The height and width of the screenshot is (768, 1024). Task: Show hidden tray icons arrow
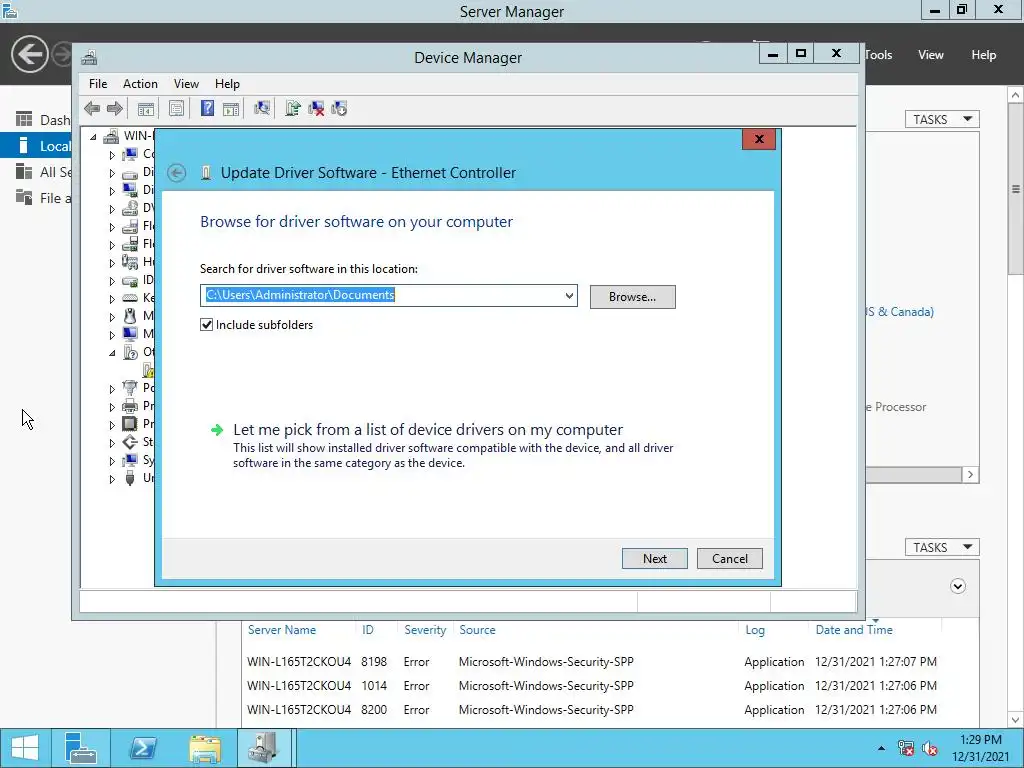(881, 748)
